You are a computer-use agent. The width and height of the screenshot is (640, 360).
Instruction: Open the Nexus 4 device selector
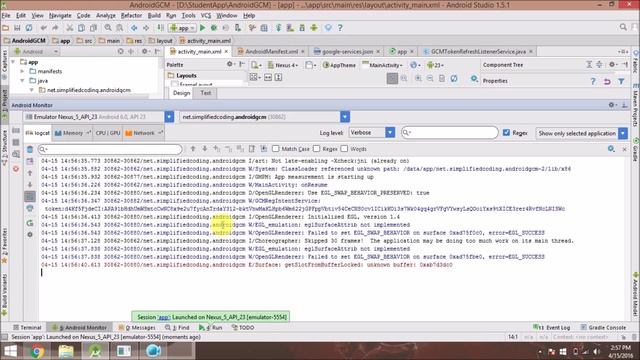[x=283, y=65]
